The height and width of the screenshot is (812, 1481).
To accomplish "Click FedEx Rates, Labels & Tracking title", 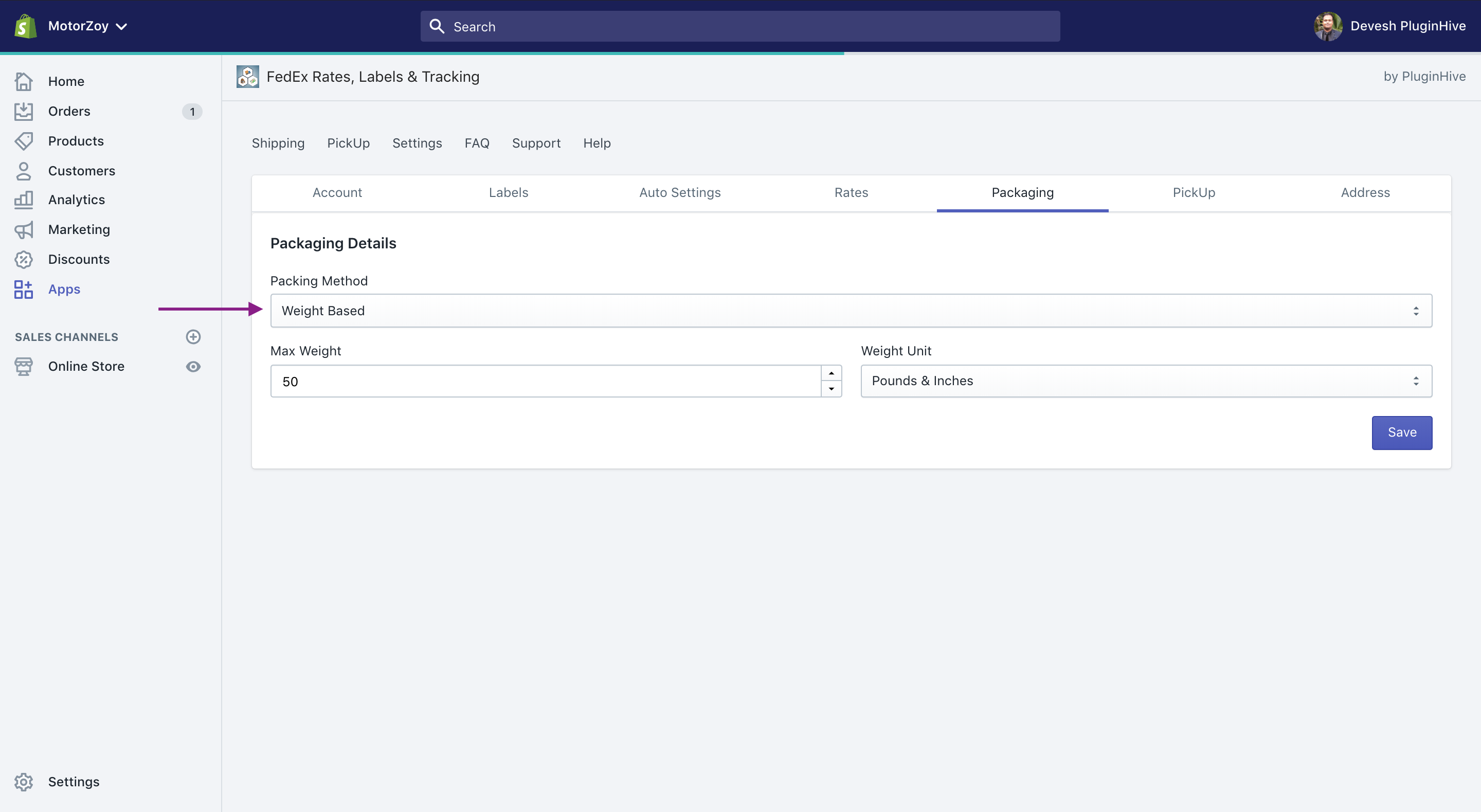I will coord(373,77).
